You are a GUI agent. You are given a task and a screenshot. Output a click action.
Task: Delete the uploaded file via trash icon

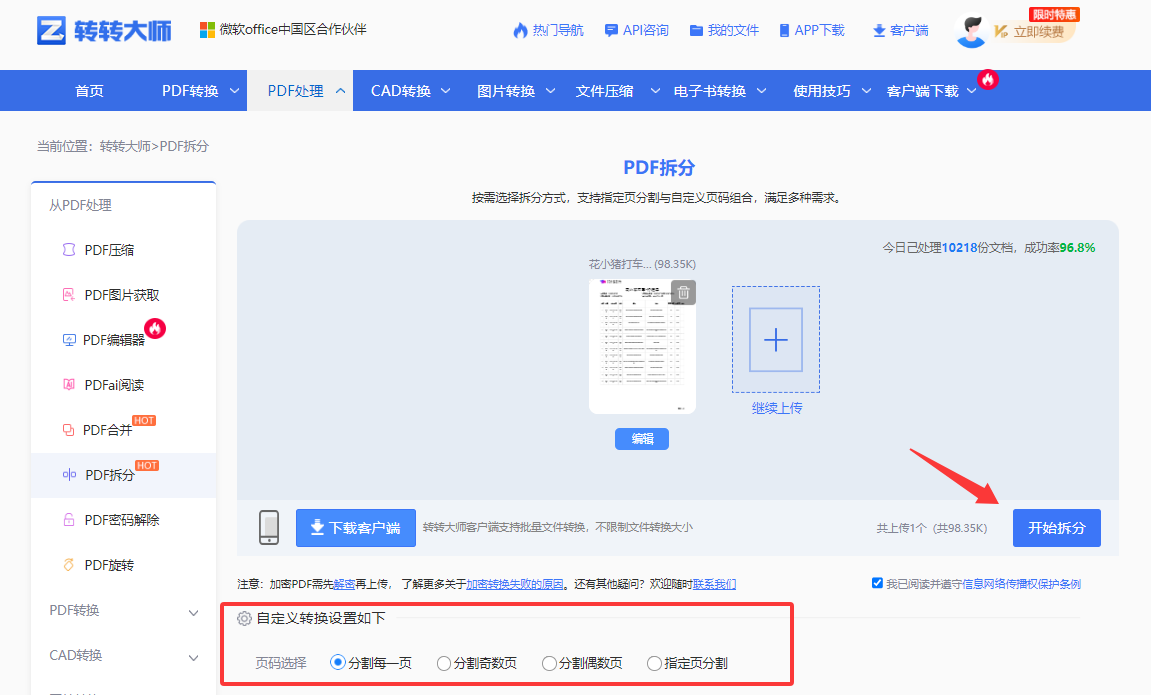(x=683, y=292)
